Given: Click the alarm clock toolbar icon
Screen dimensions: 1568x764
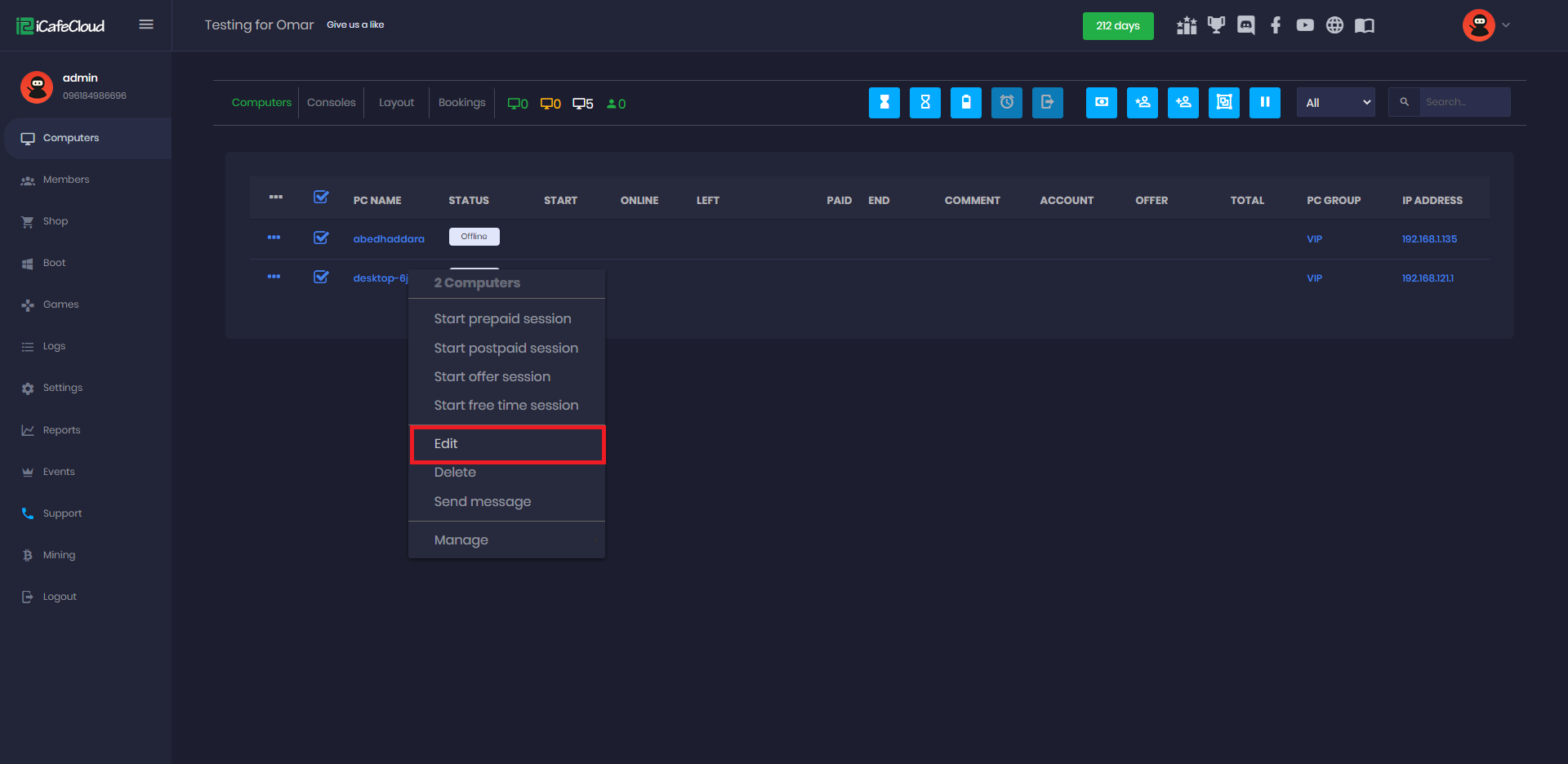Looking at the screenshot, I should pyautogui.click(x=1006, y=103).
